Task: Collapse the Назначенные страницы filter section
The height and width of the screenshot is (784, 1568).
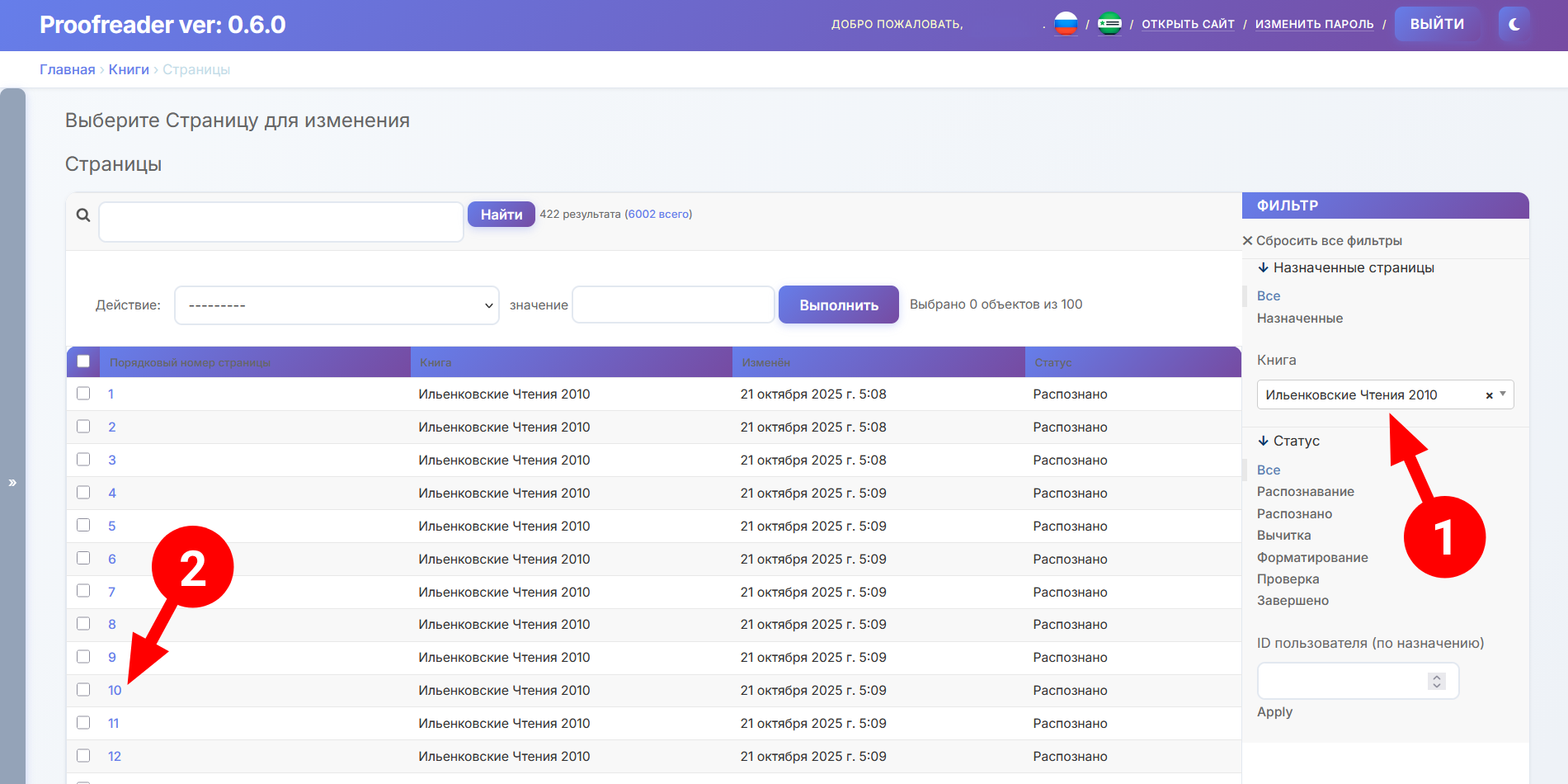Action: (x=1345, y=267)
